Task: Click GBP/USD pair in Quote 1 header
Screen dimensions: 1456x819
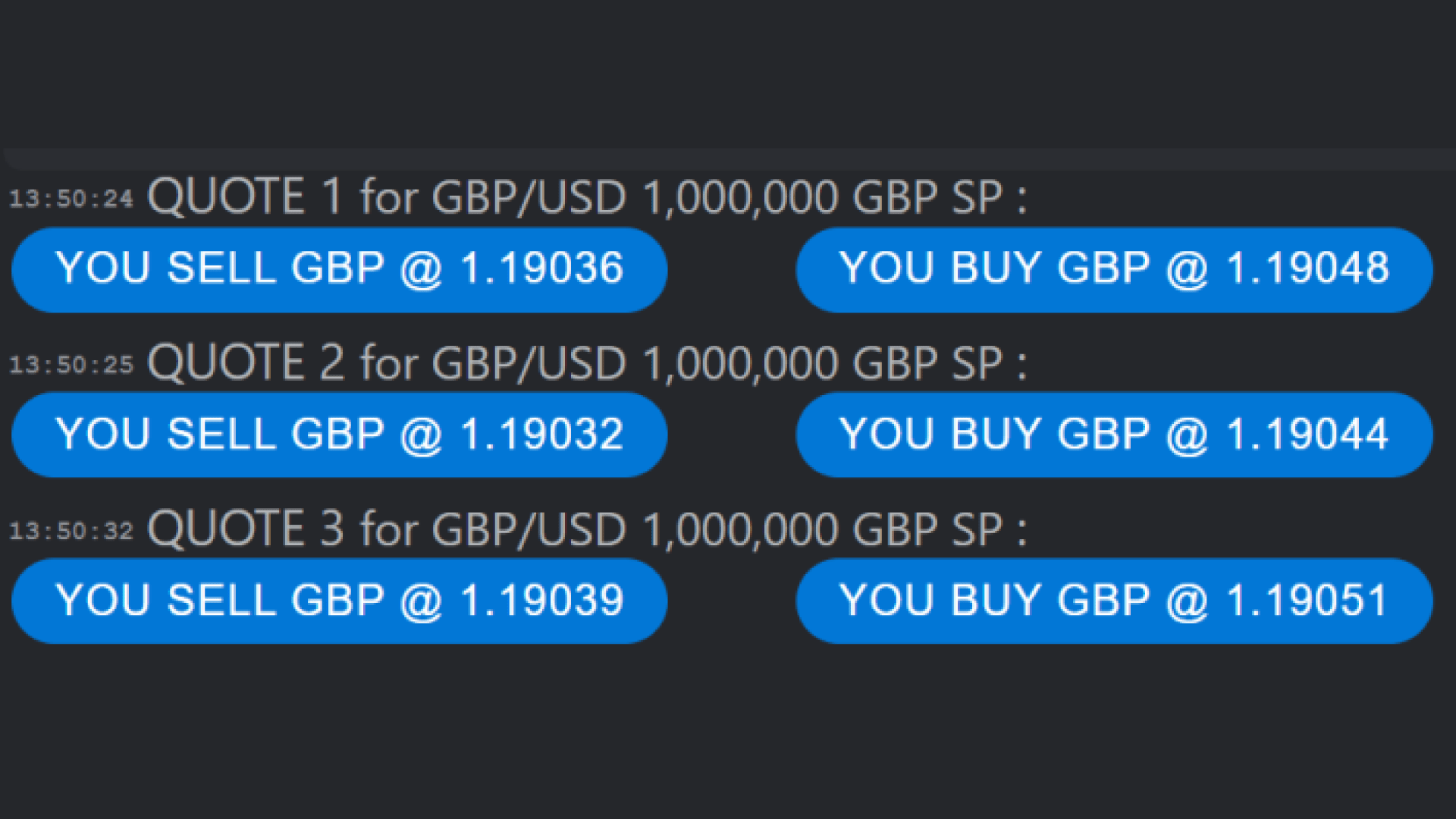Action: pos(529,197)
